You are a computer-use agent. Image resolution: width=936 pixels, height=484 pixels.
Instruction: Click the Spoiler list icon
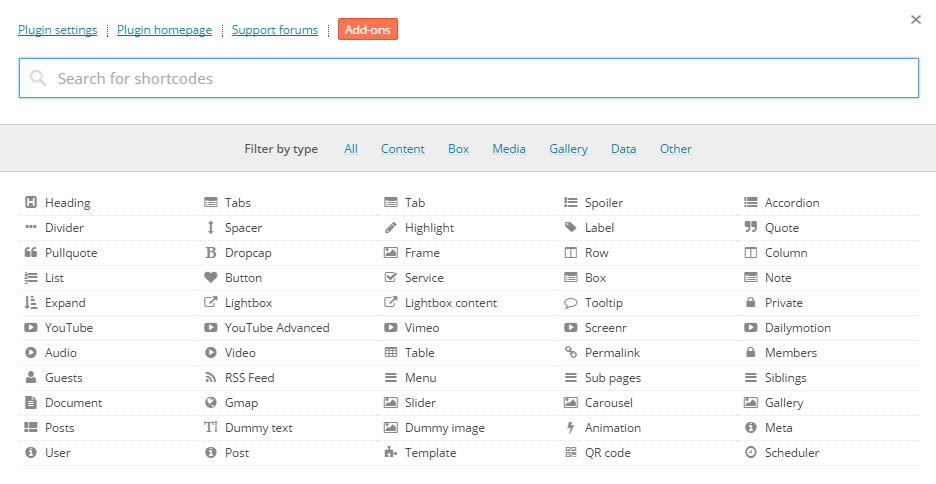[571, 202]
